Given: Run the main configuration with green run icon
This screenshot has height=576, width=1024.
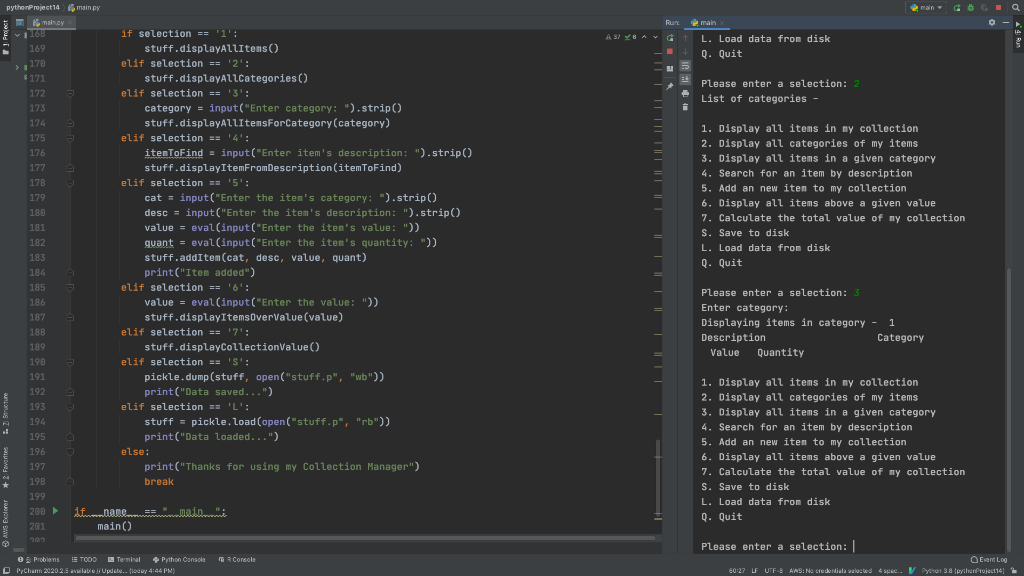Looking at the screenshot, I should 956,7.
